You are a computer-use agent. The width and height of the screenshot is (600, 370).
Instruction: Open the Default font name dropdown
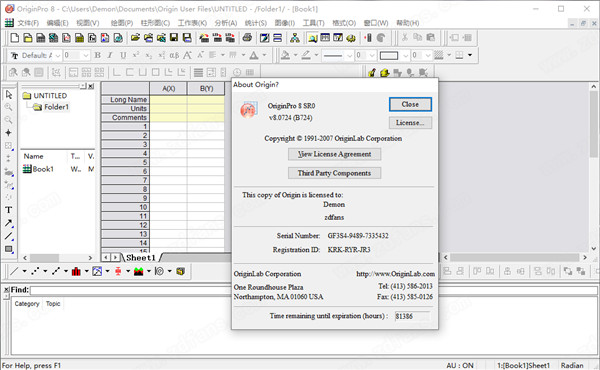click(58, 55)
